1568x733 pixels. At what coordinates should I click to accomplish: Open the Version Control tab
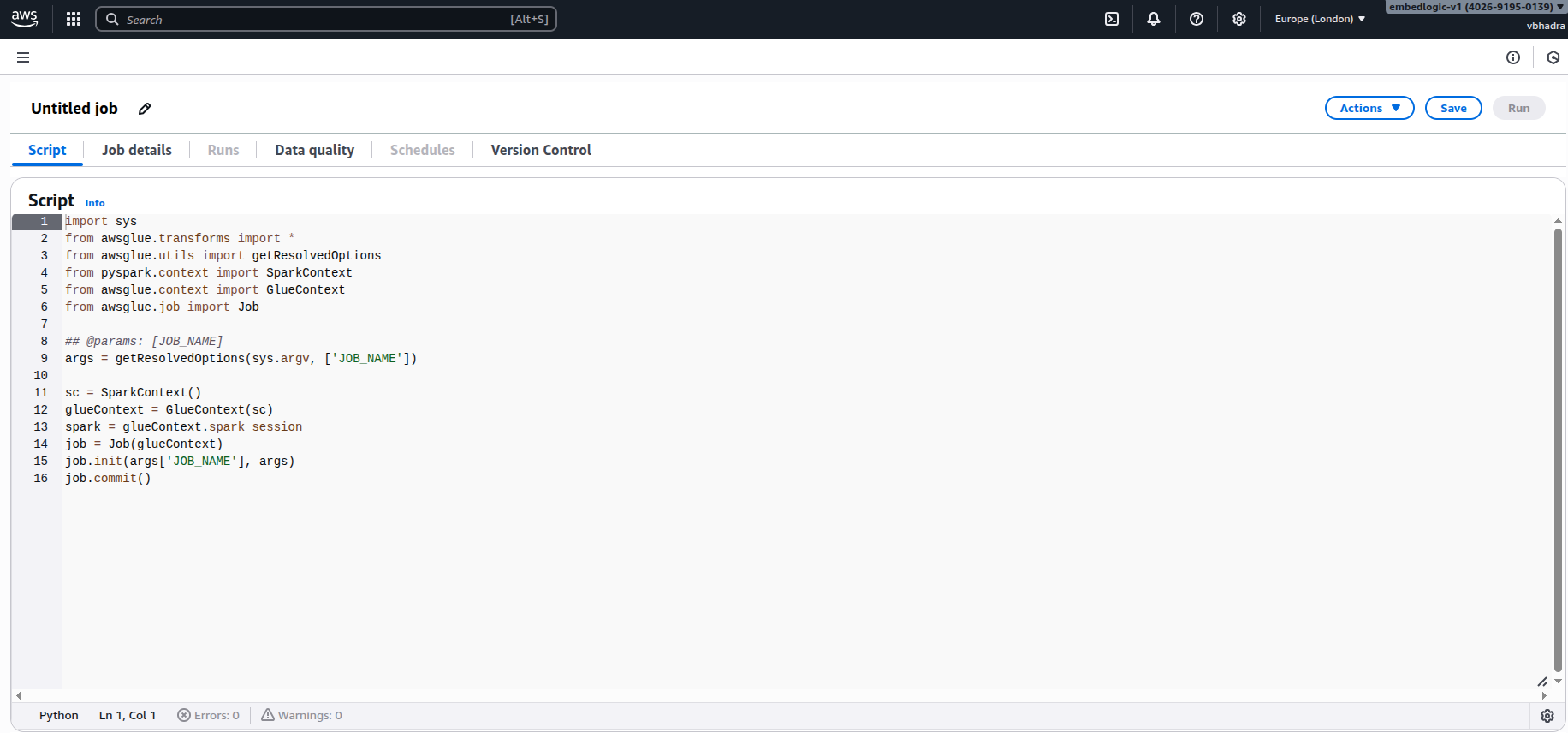click(541, 150)
